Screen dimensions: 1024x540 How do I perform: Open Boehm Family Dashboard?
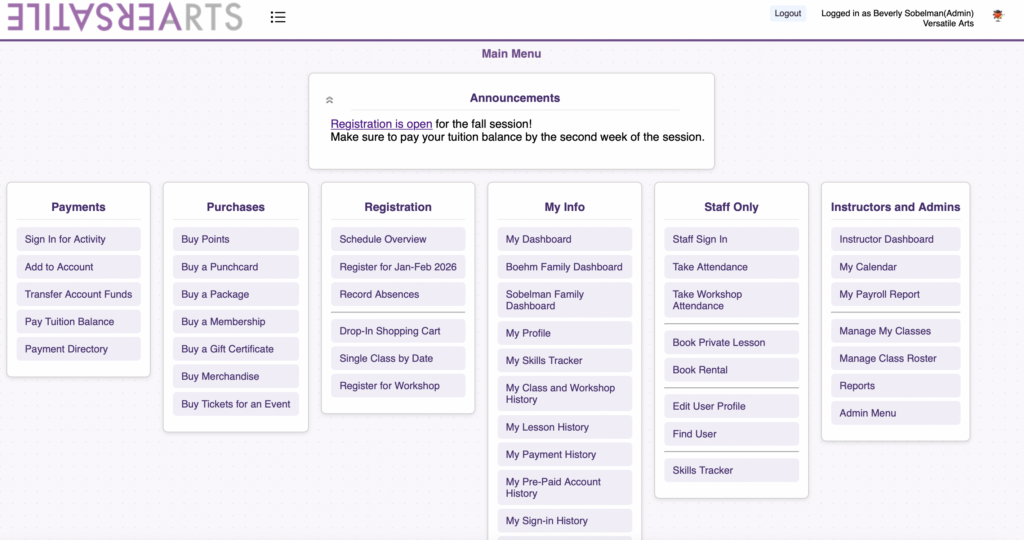[564, 267]
